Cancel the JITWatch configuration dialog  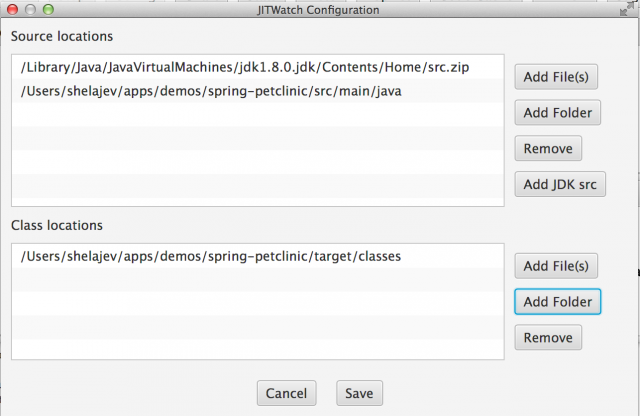[287, 393]
